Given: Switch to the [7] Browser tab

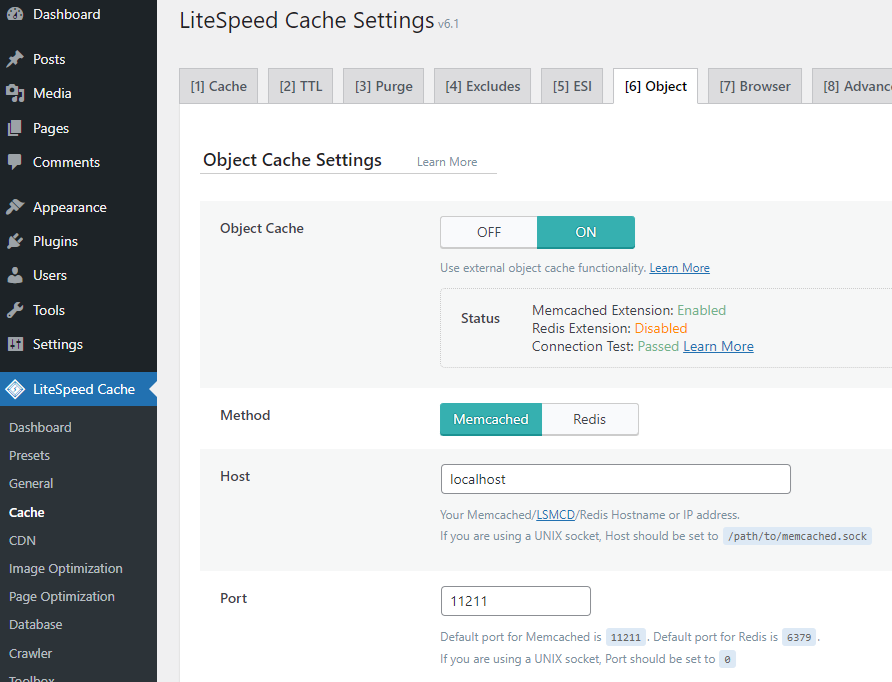Looking at the screenshot, I should pyautogui.click(x=755, y=86).
